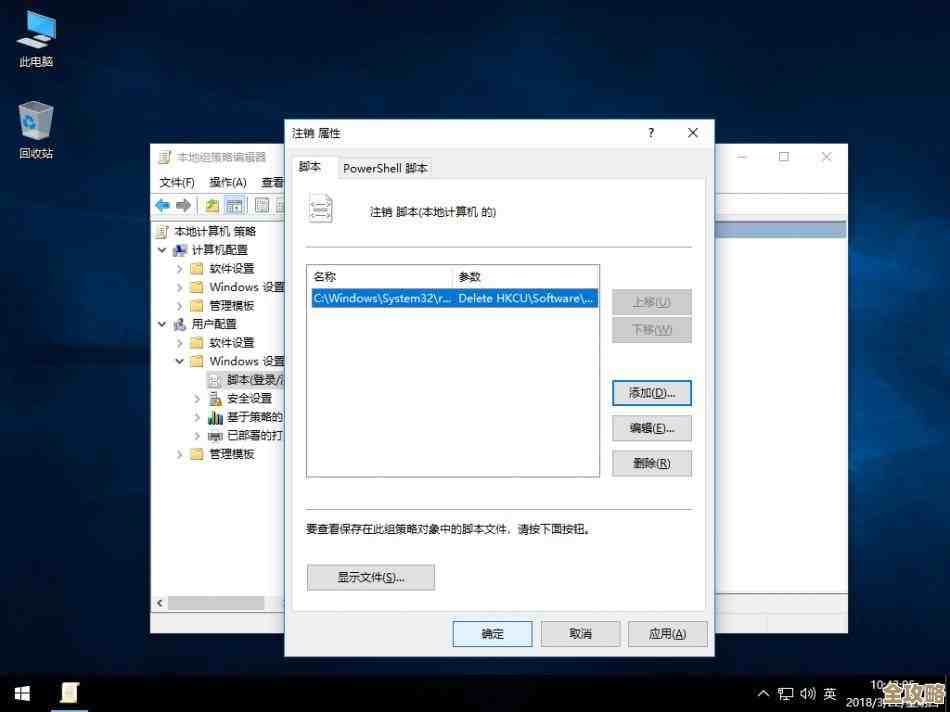Image resolution: width=950 pixels, height=712 pixels.
Task: Switch to the PowerShell 脚本 tab
Action: click(384, 168)
